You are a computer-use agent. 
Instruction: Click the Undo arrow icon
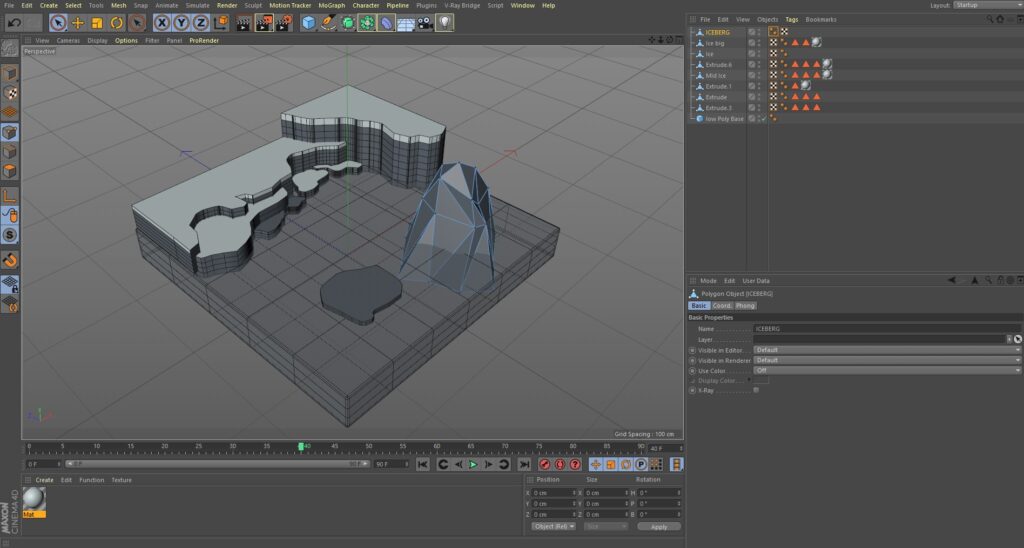(14, 22)
